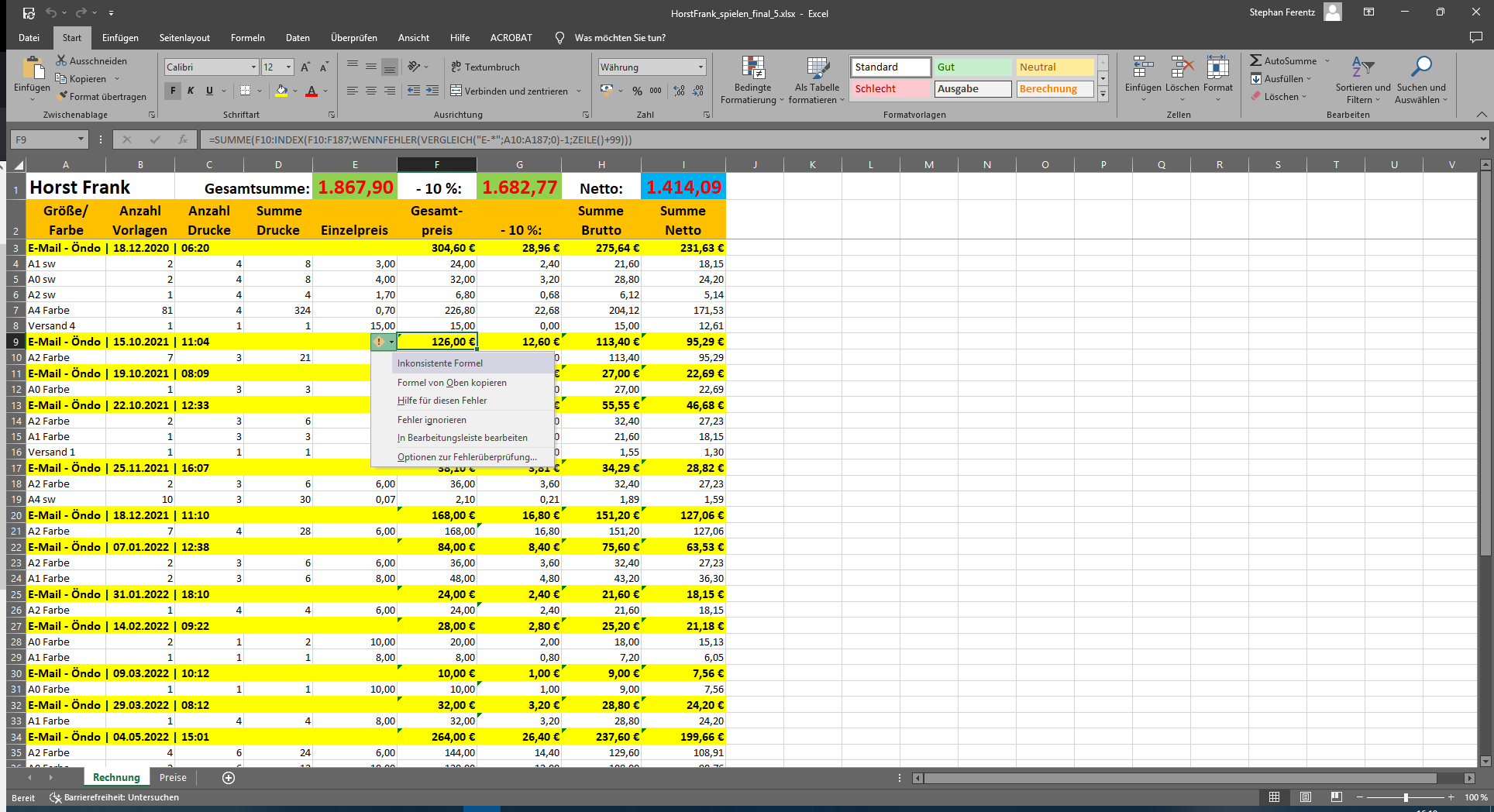Click the increase indent icon
This screenshot has width=1494, height=812.
click(x=432, y=91)
